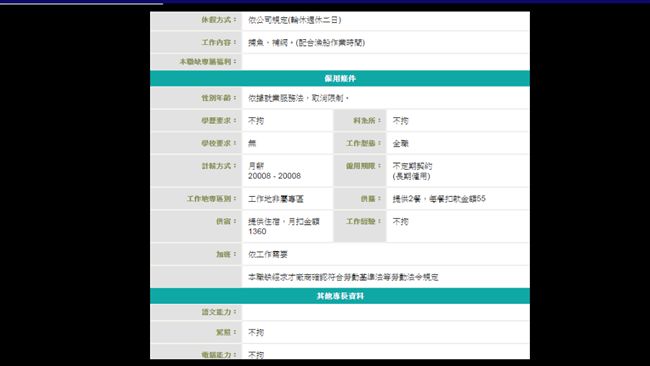Screen dimensions: 650x366
Task: Click the 駕照 label
Action: tap(226, 332)
